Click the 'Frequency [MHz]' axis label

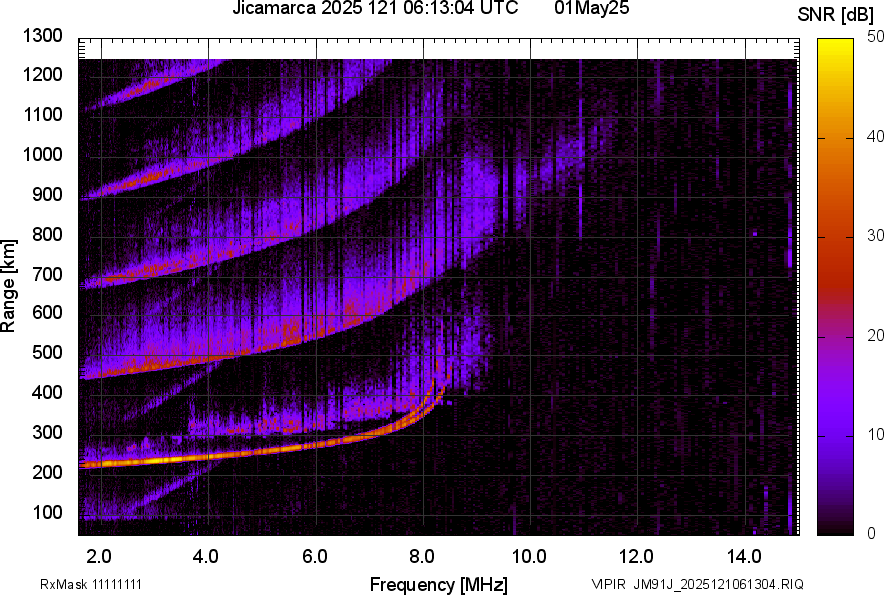[x=439, y=585]
